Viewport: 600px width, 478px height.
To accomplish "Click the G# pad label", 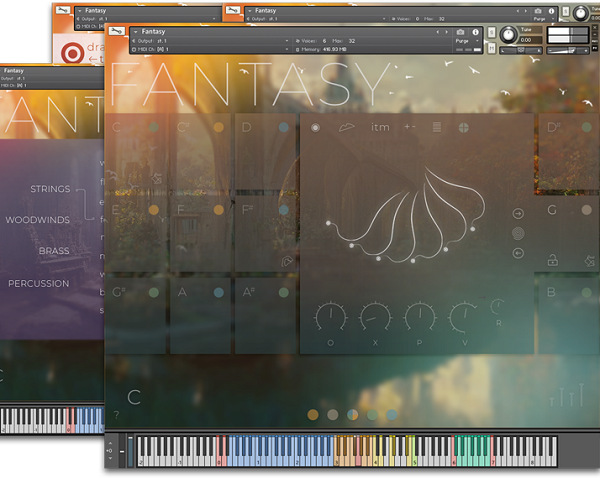I will (x=119, y=292).
